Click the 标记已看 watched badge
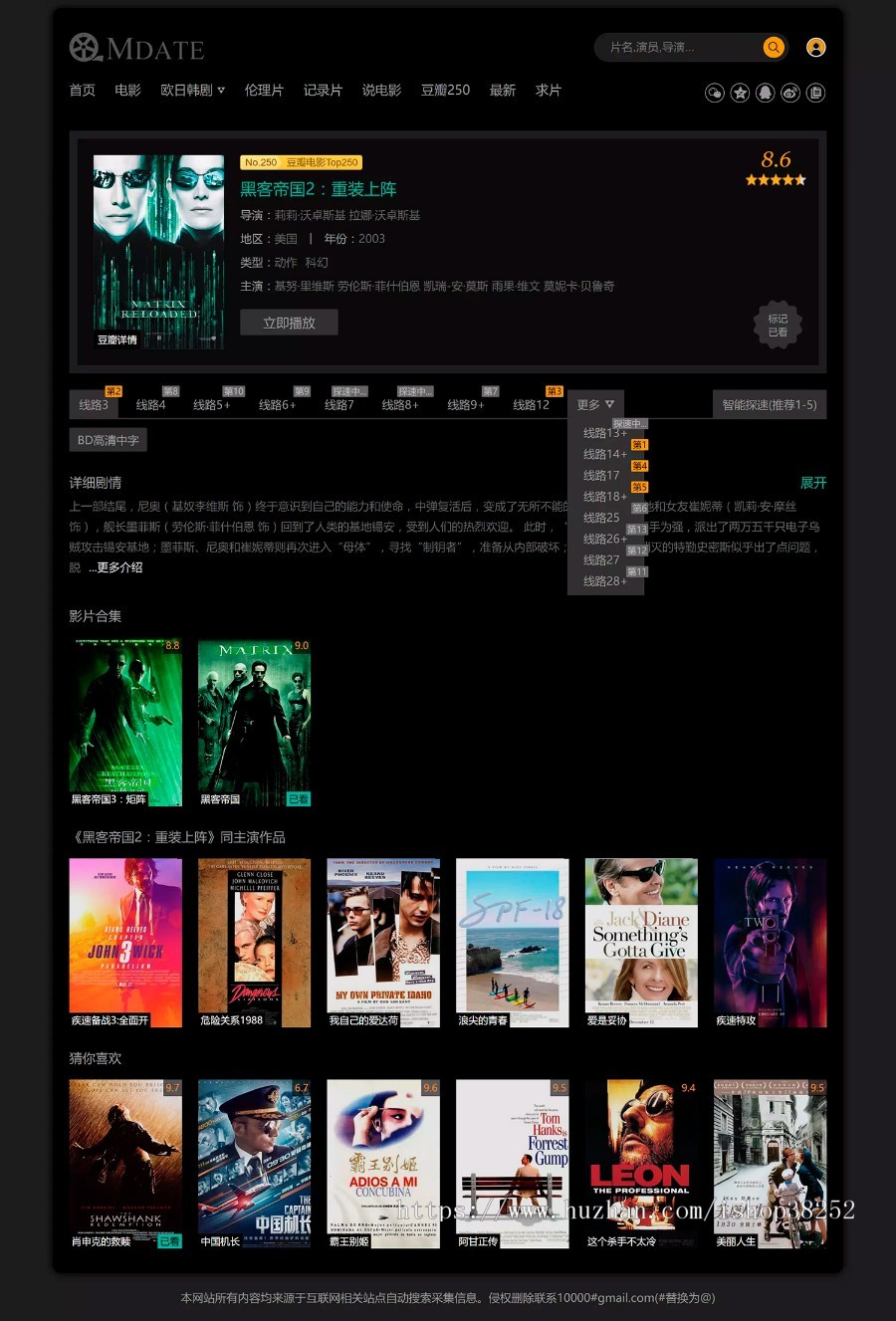 pyautogui.click(x=778, y=326)
